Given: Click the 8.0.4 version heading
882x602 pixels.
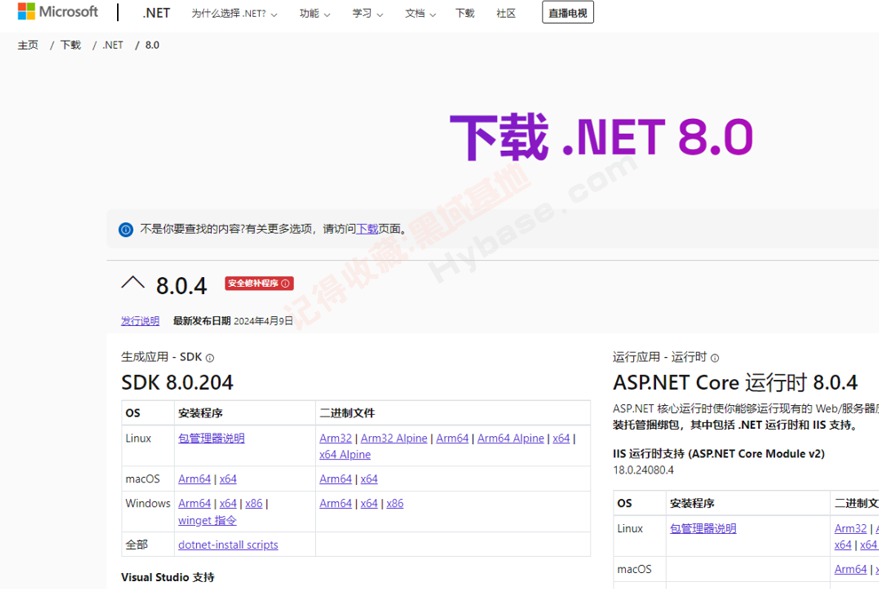Looking at the screenshot, I should (181, 286).
